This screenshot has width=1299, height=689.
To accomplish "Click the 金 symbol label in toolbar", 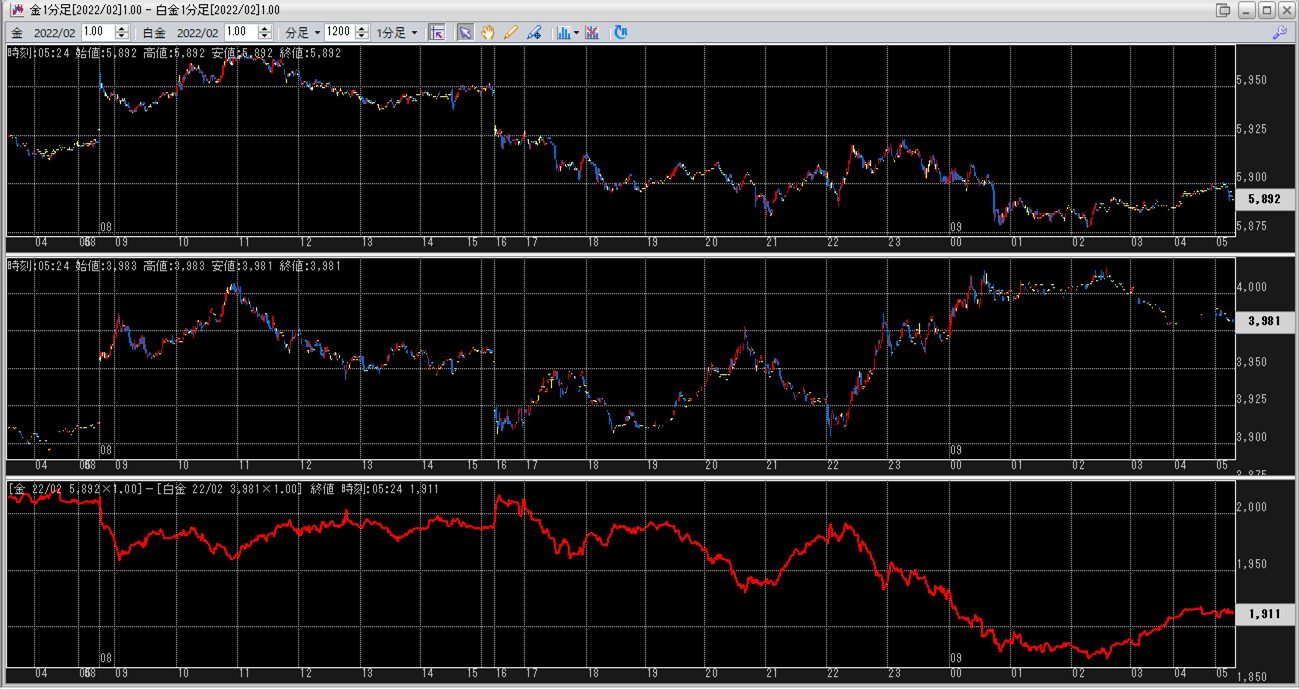I will [17, 32].
